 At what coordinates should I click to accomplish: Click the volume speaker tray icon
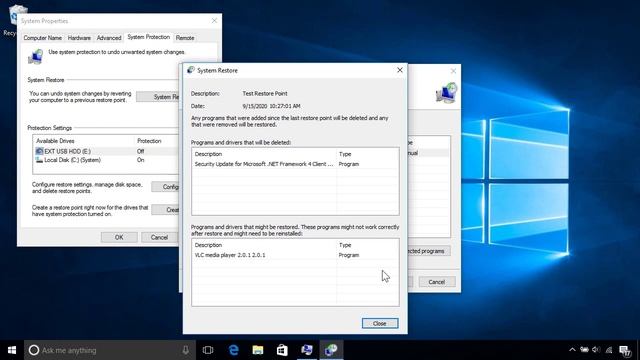[x=596, y=350]
